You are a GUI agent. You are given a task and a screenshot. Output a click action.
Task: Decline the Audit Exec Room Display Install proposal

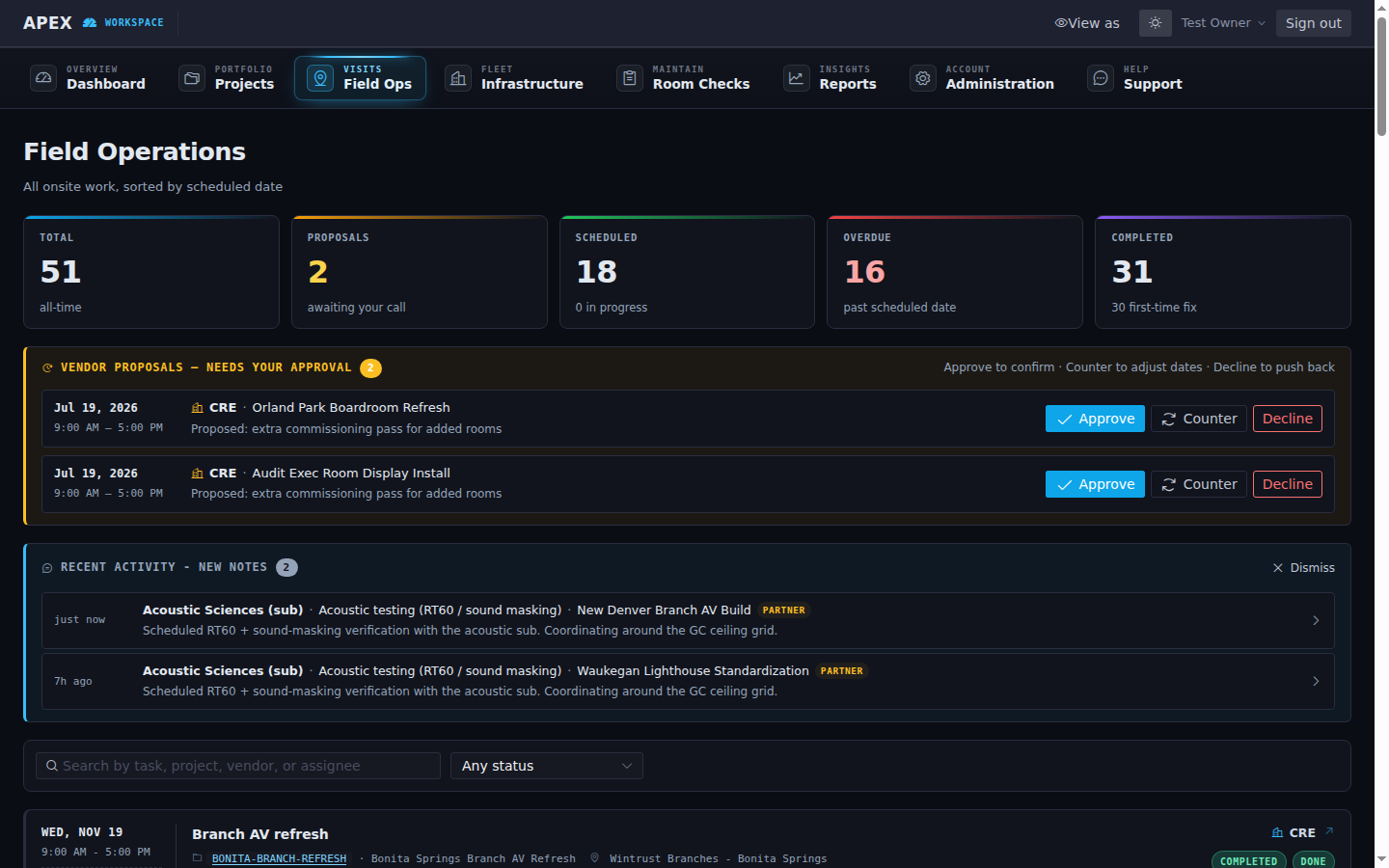(x=1288, y=484)
